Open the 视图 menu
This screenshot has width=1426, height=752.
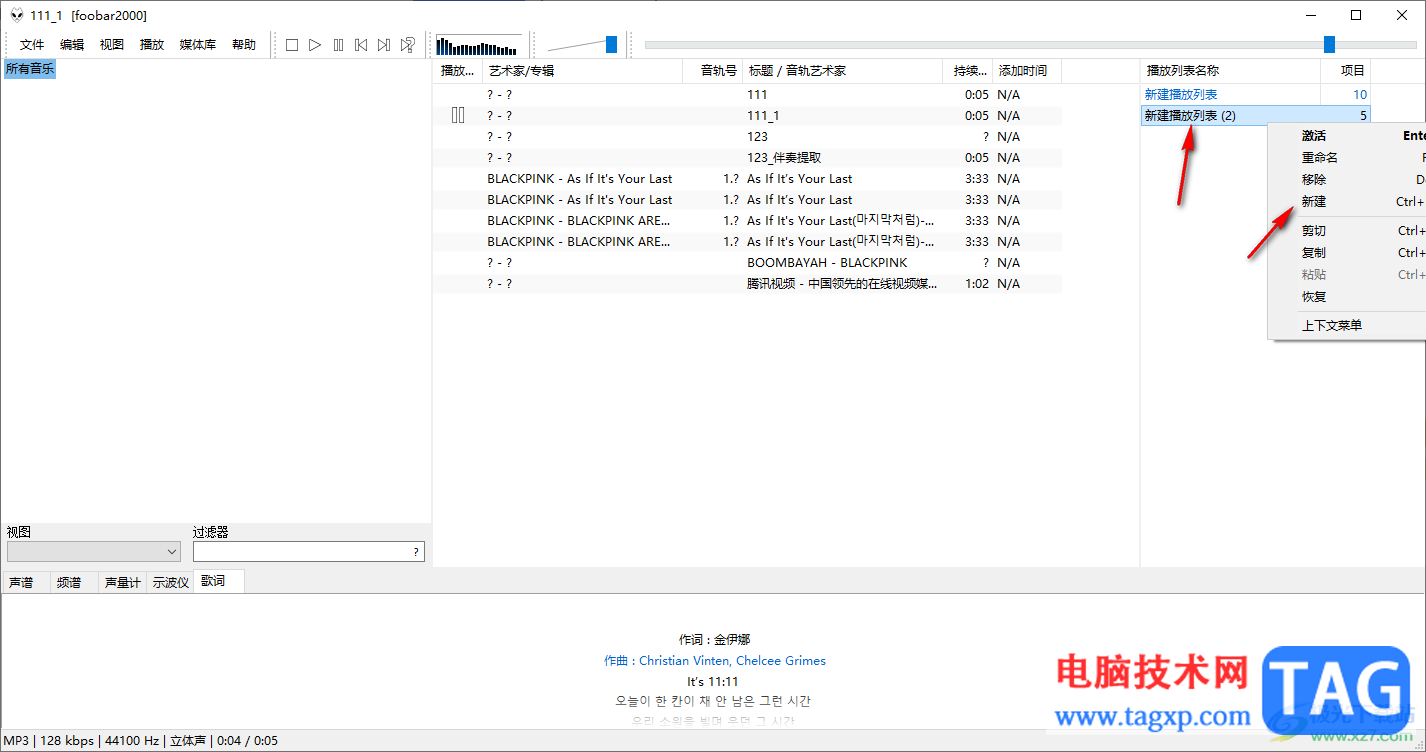(x=112, y=45)
